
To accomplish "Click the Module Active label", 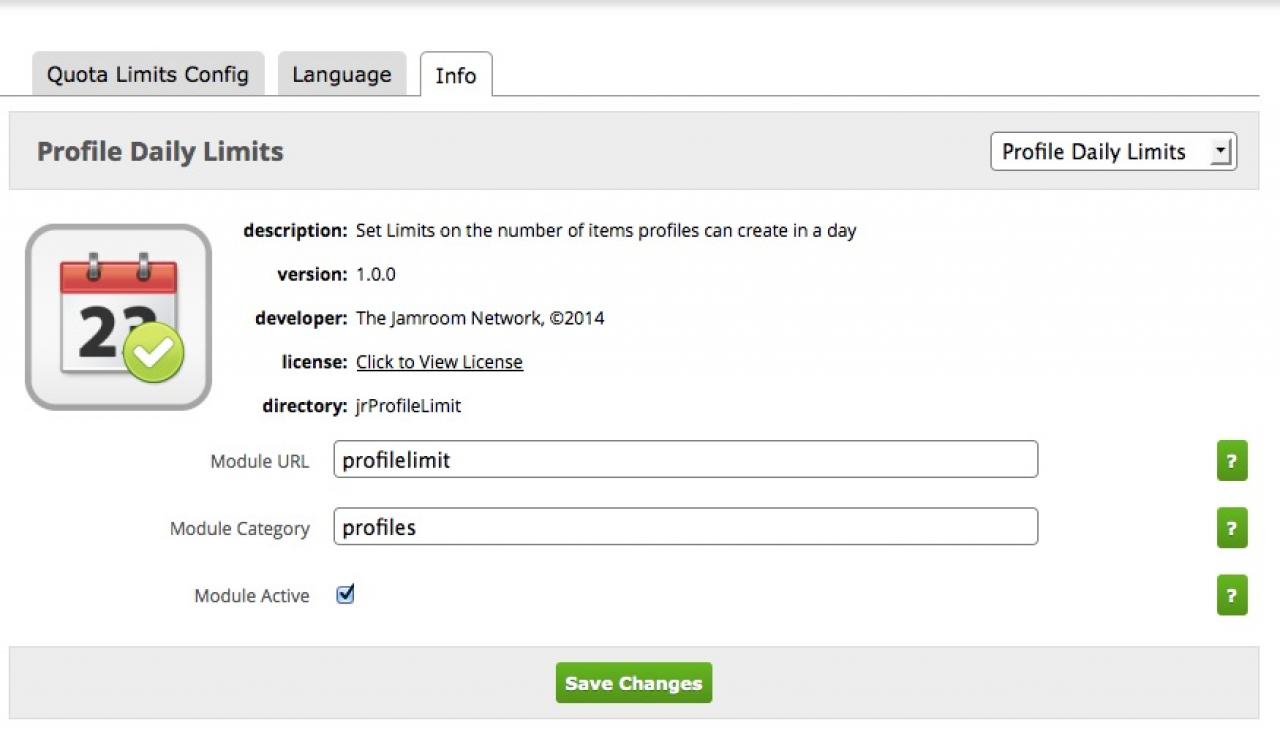I will 252,596.
